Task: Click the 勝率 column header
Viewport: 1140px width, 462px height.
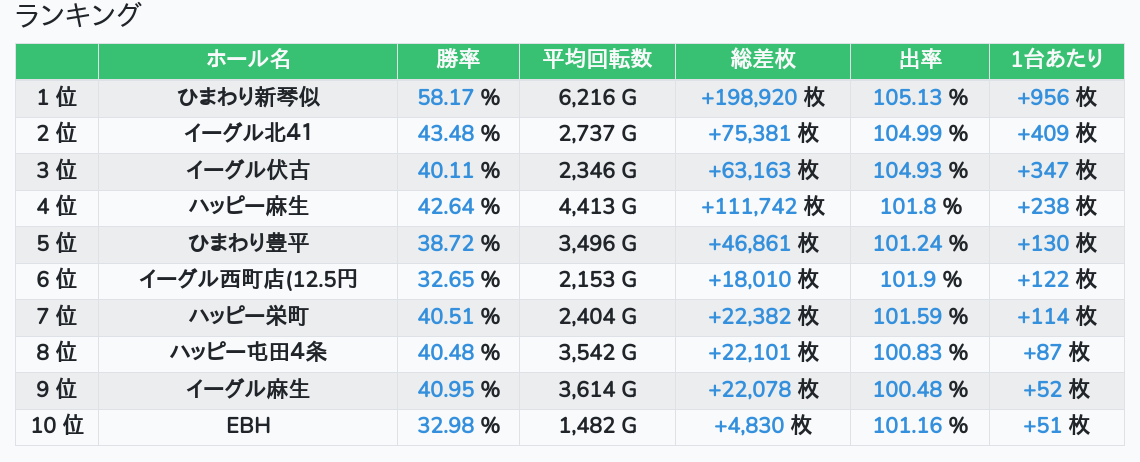Action: click(x=458, y=60)
